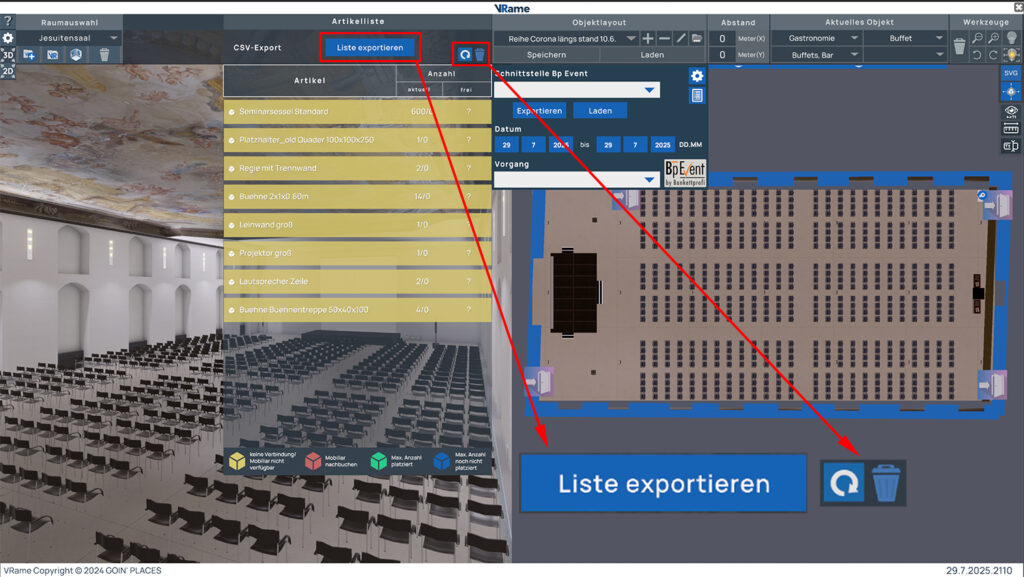Toggle the eye visibility icon on right toolbar
The image size is (1024, 577).
click(x=1011, y=112)
